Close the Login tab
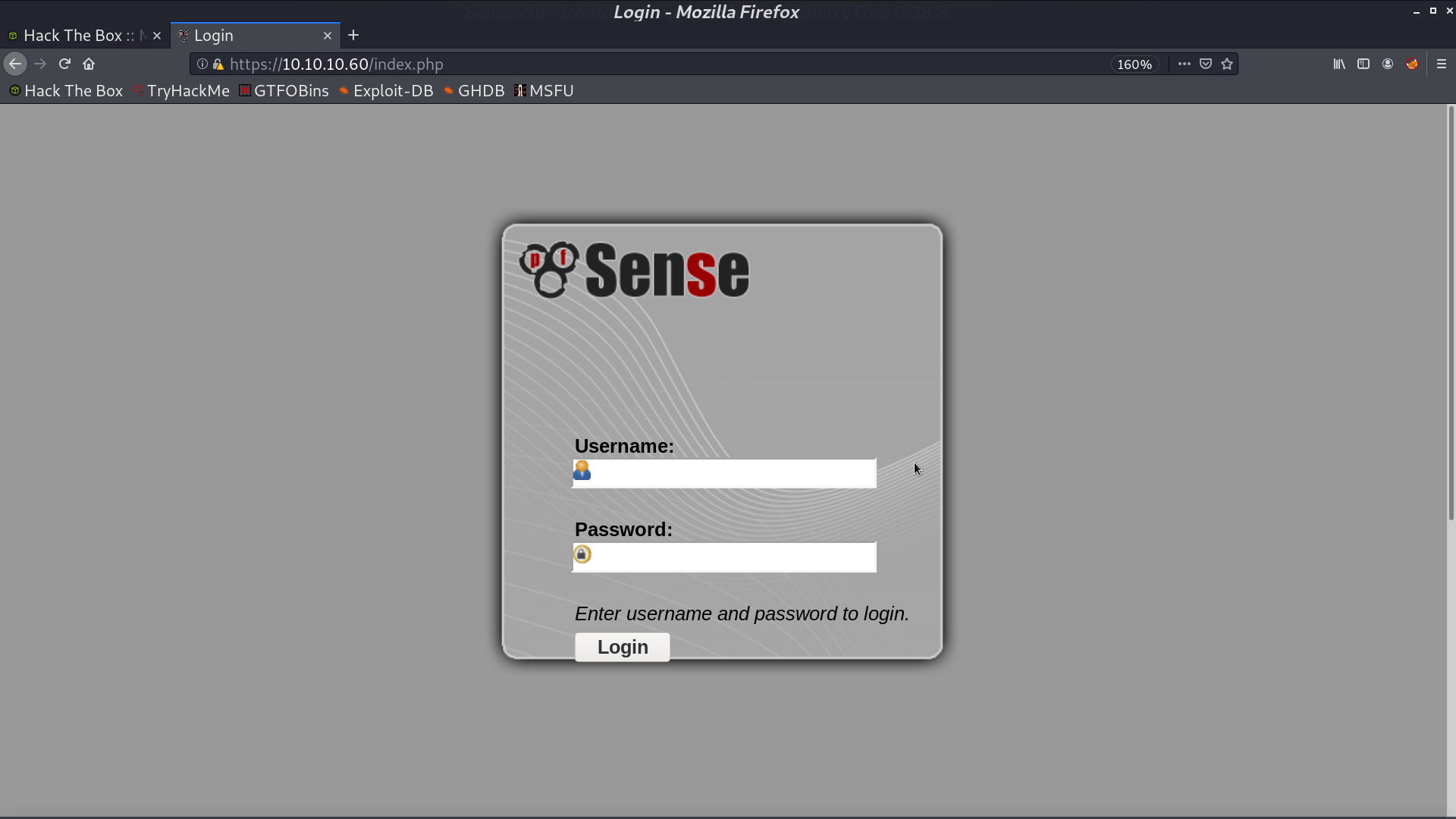The image size is (1456, 819). pyautogui.click(x=328, y=36)
